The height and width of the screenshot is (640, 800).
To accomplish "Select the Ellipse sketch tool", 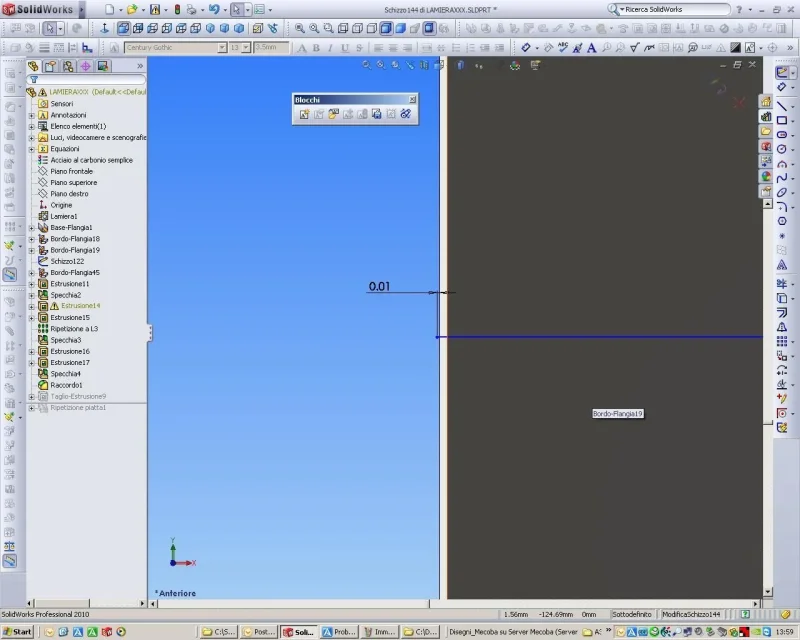I will pos(782,192).
